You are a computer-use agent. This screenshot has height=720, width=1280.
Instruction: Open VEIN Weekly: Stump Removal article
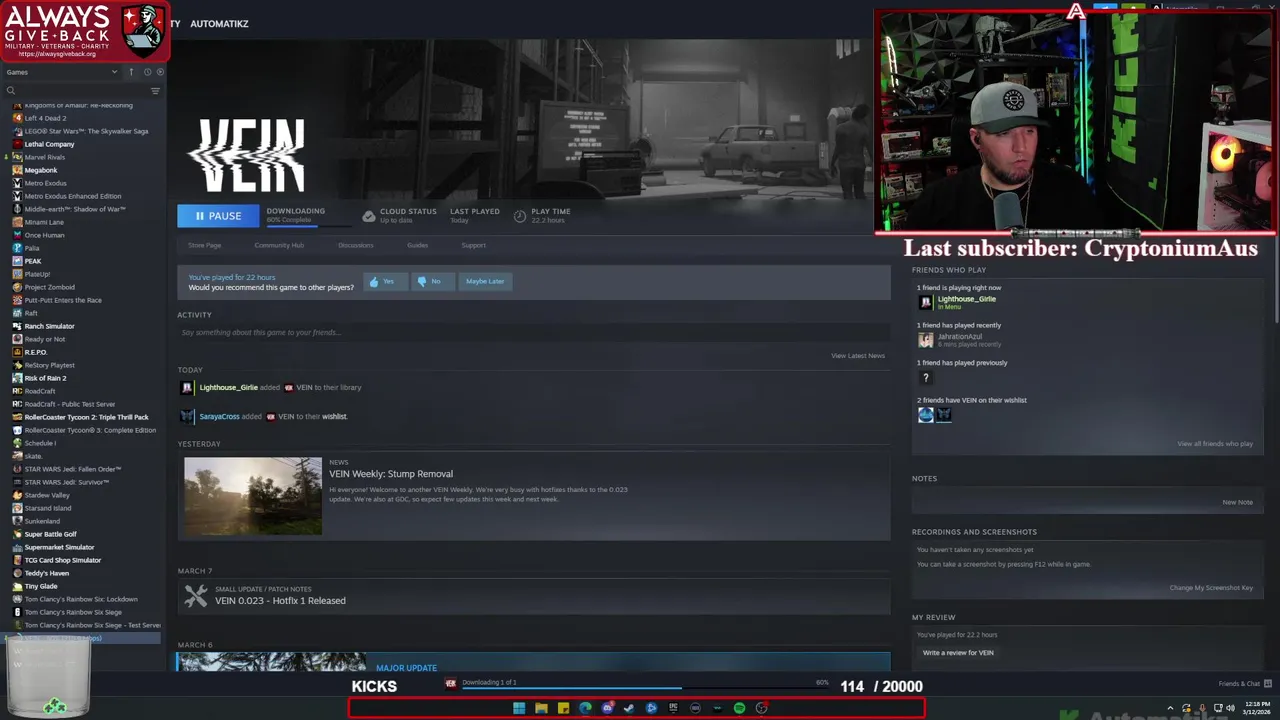point(391,474)
